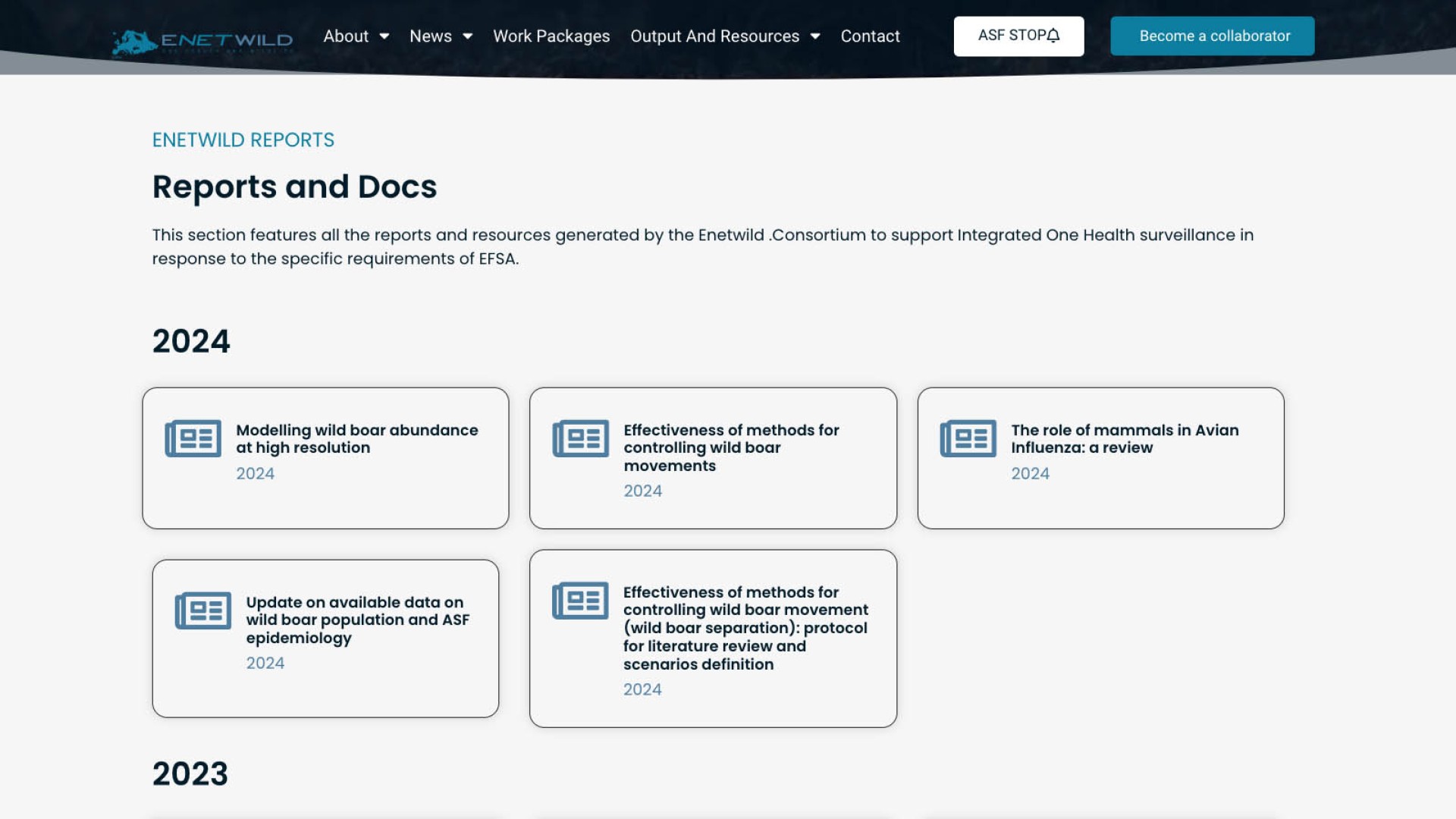This screenshot has height=819, width=1456.
Task: Click 2024 year under Modelling wild boar abundance
Action: pos(255,474)
